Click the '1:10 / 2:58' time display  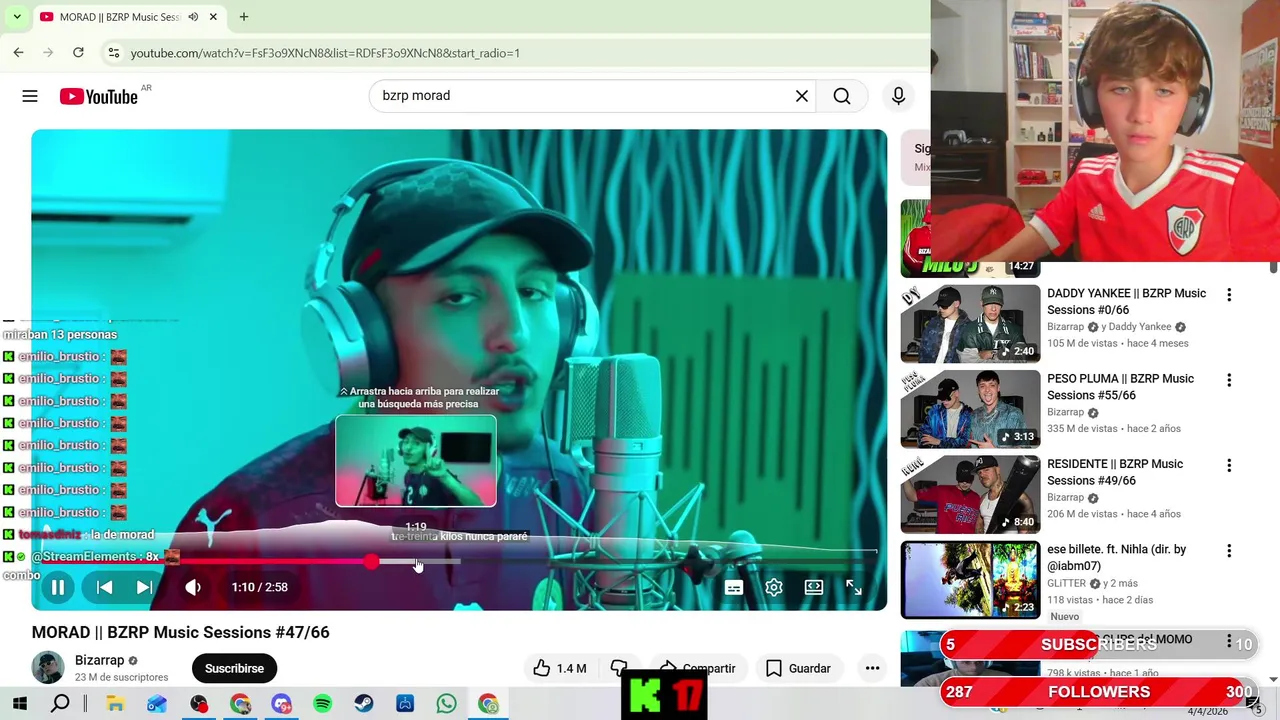[259, 588]
